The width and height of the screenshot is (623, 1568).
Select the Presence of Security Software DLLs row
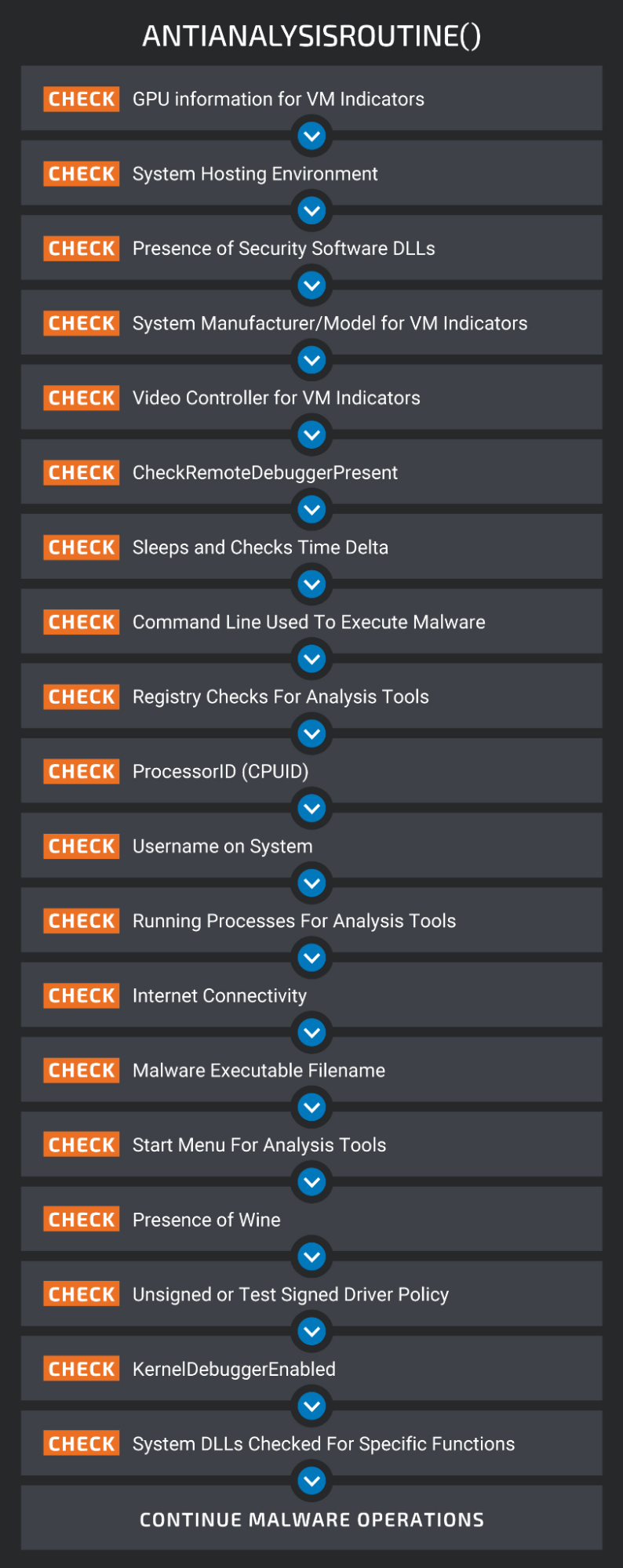311,248
